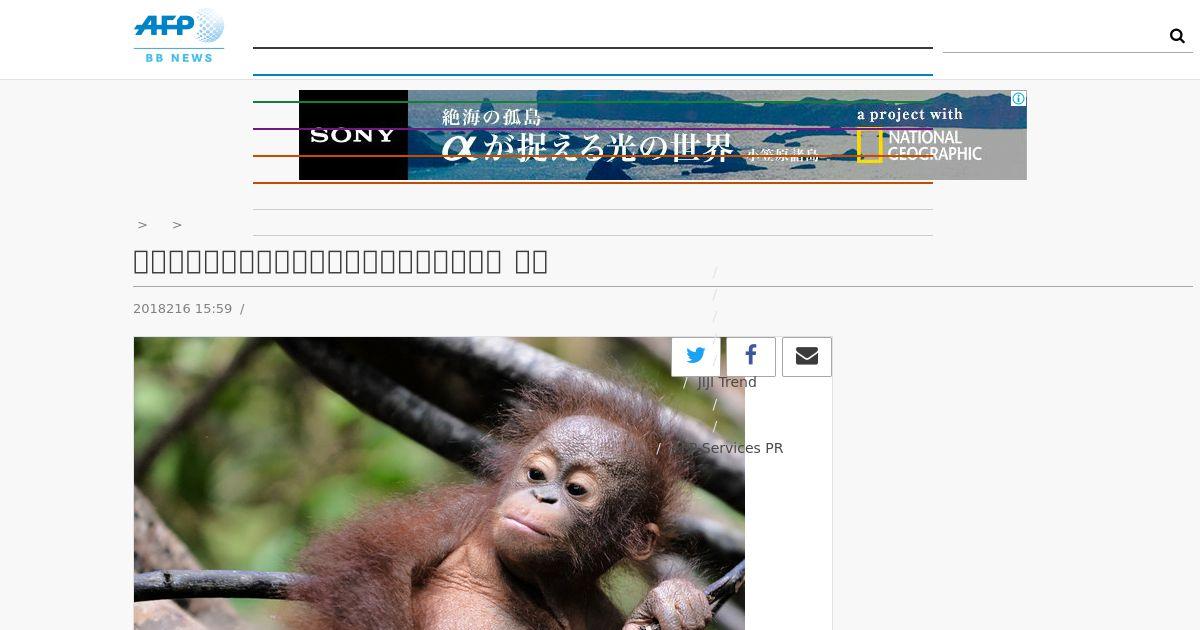Open the orangutan article photo
1200x630 pixels.
tap(439, 483)
